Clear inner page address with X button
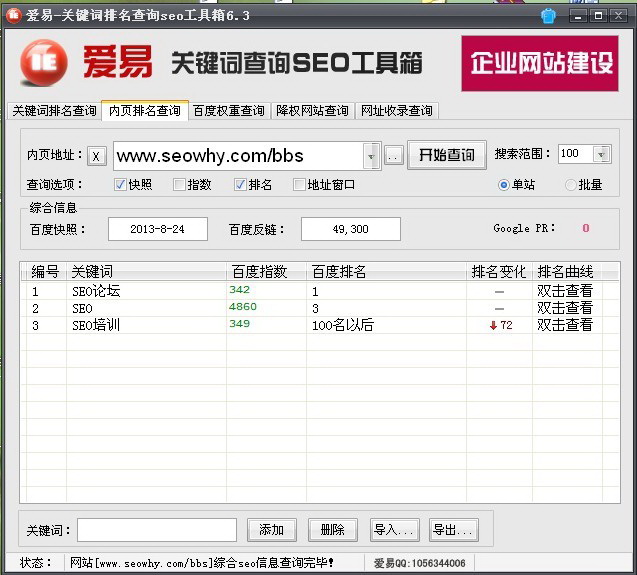Screen dimensions: 637x575 pyautogui.click(x=97, y=156)
